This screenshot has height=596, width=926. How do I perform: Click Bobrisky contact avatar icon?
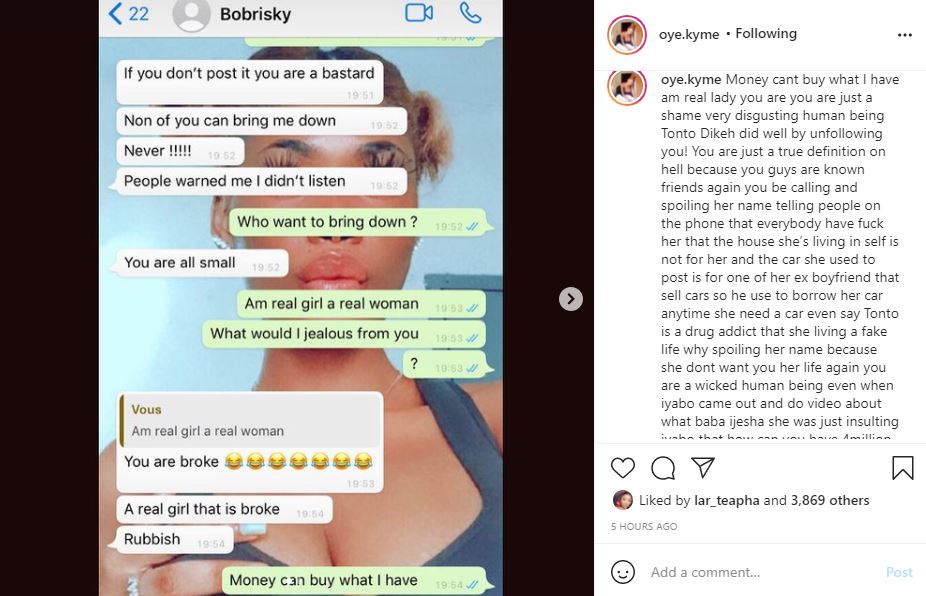(191, 15)
